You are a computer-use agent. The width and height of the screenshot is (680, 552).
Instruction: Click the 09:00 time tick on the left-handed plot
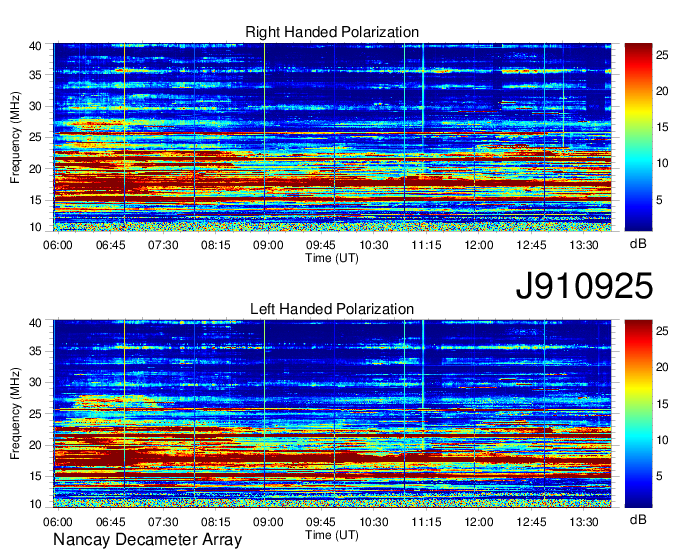pyautogui.click(x=268, y=522)
